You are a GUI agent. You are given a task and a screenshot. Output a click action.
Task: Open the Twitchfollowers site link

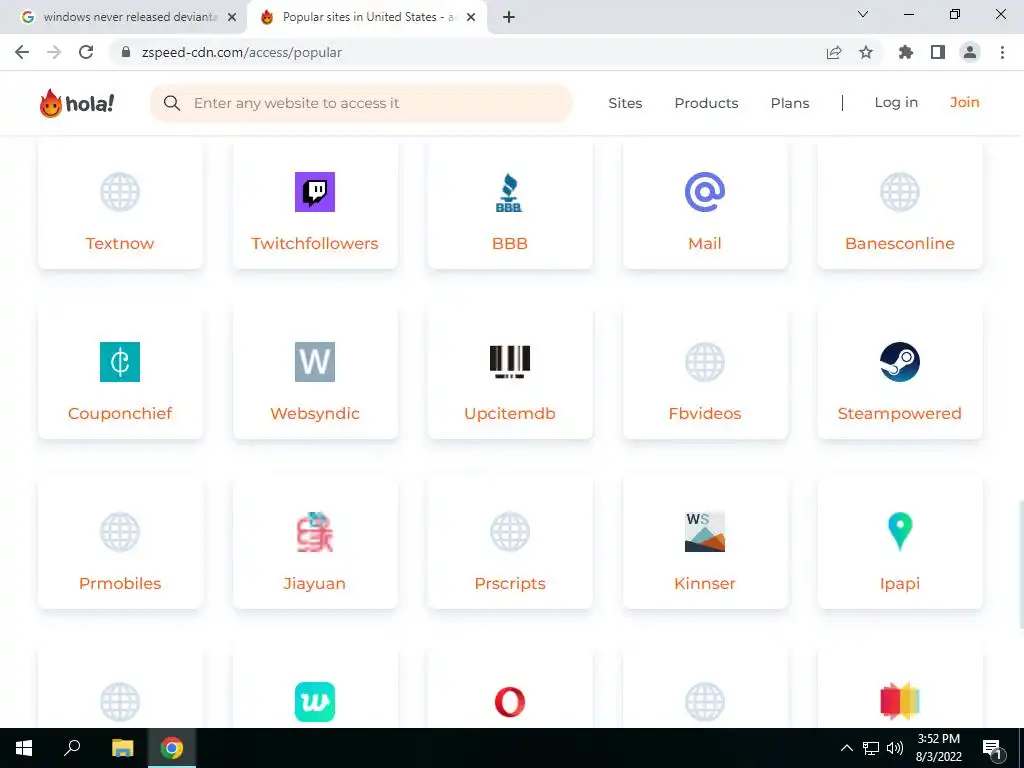[315, 244]
